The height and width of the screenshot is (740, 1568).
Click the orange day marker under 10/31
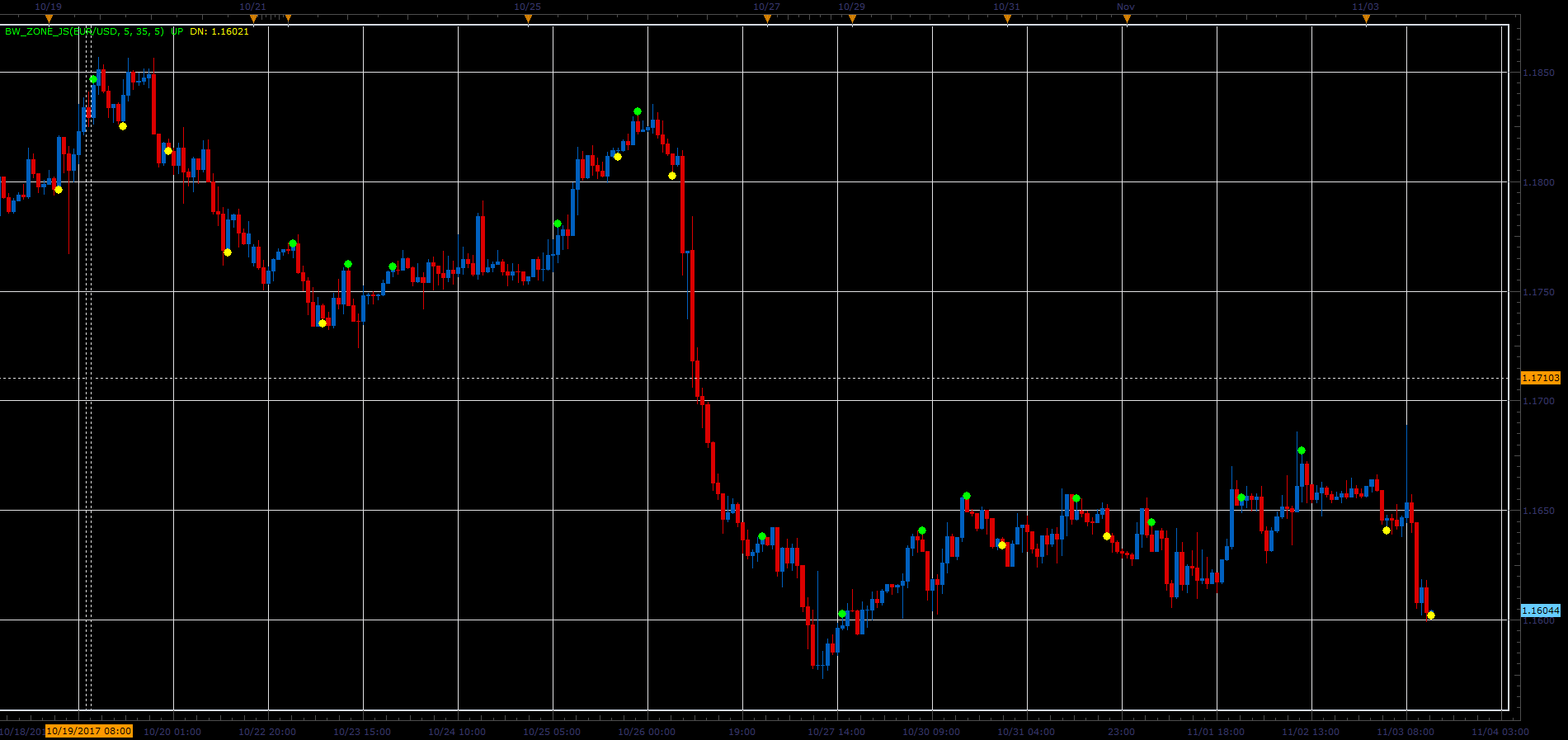(1007, 18)
